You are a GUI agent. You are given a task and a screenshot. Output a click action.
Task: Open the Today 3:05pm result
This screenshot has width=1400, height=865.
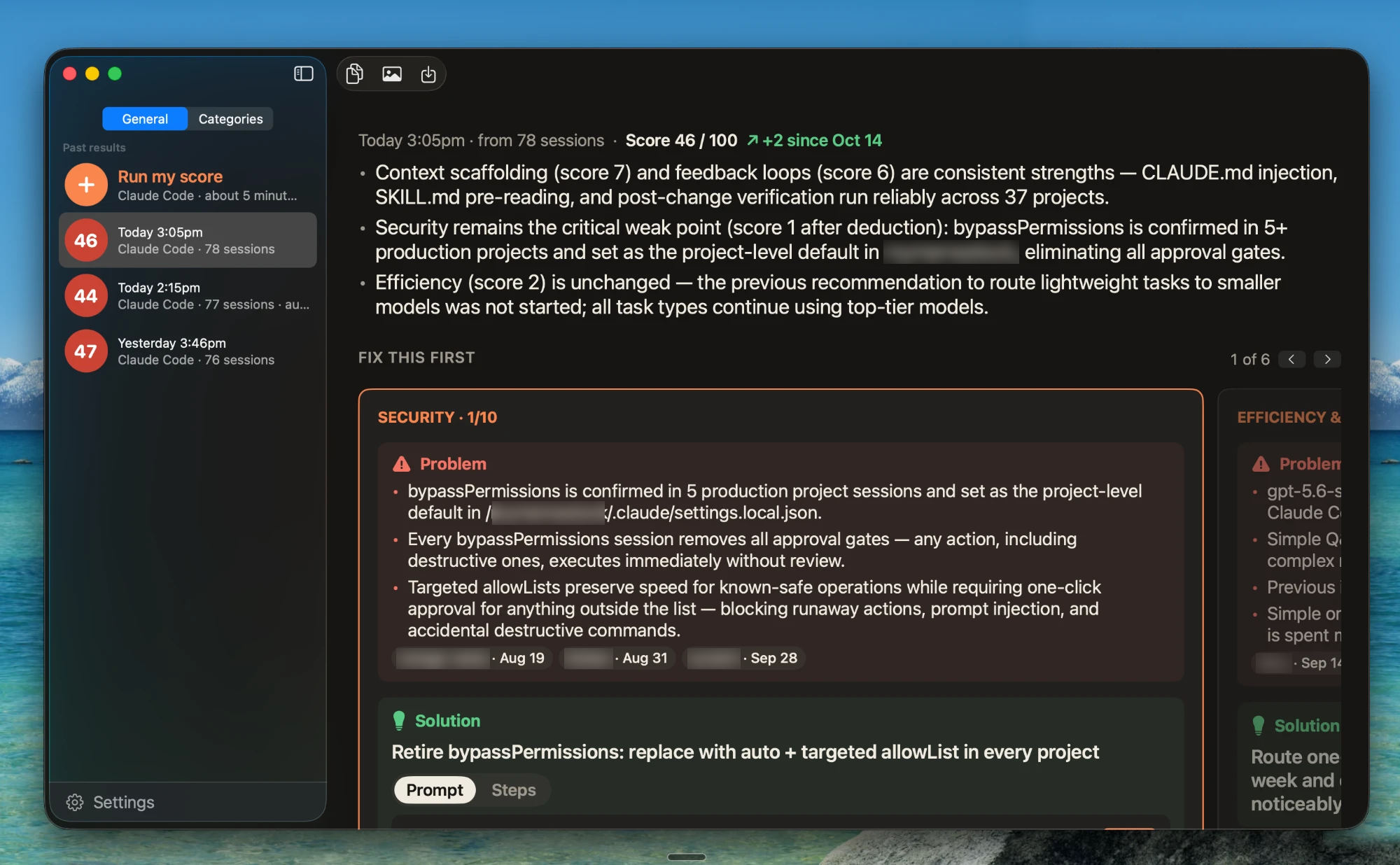coord(188,240)
